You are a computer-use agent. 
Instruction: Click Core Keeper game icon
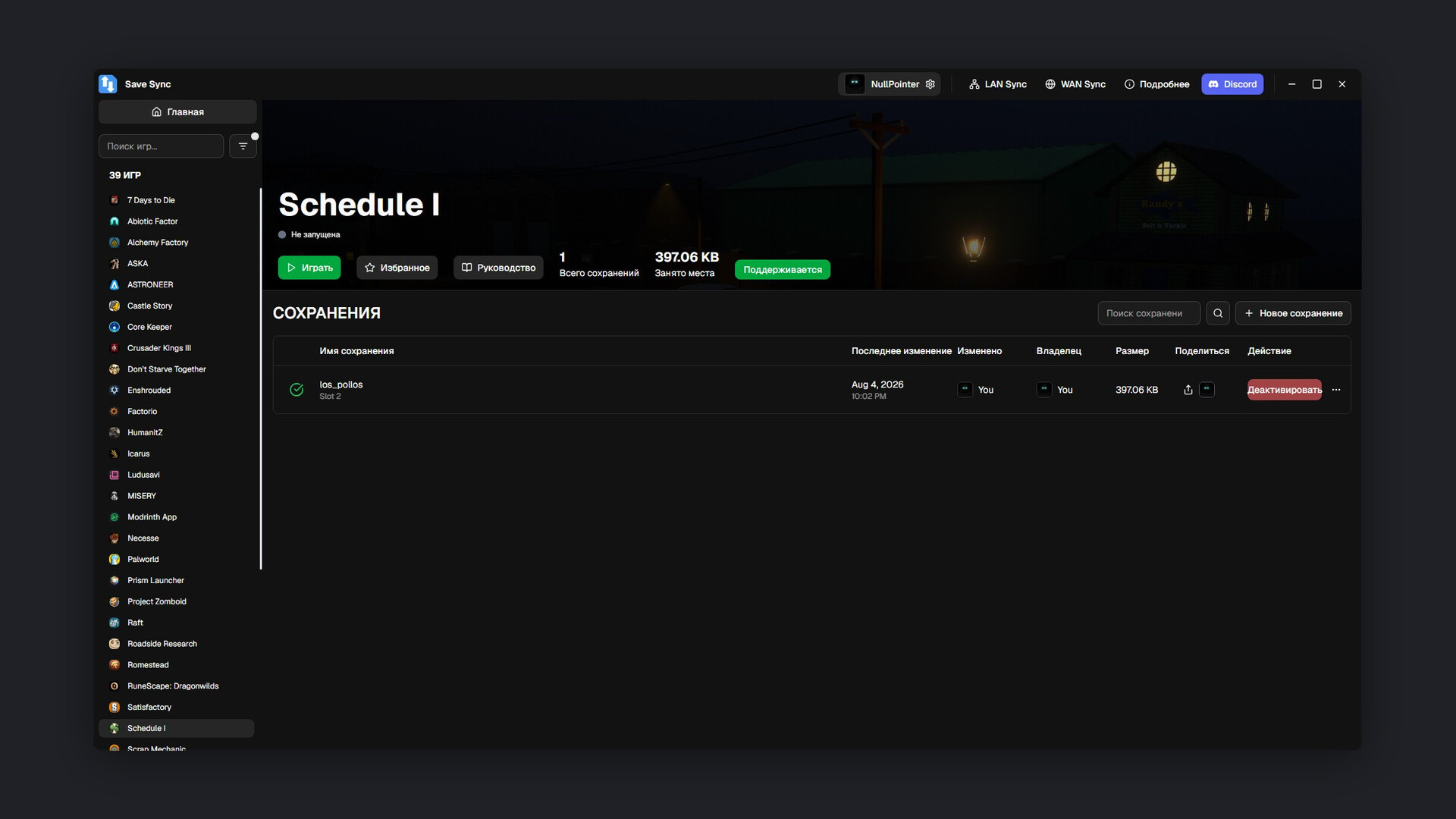point(115,327)
